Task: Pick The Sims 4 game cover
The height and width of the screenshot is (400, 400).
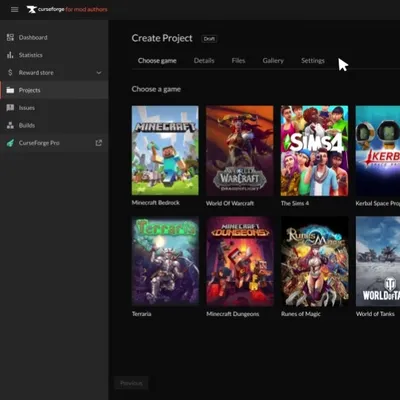Action: pos(314,151)
